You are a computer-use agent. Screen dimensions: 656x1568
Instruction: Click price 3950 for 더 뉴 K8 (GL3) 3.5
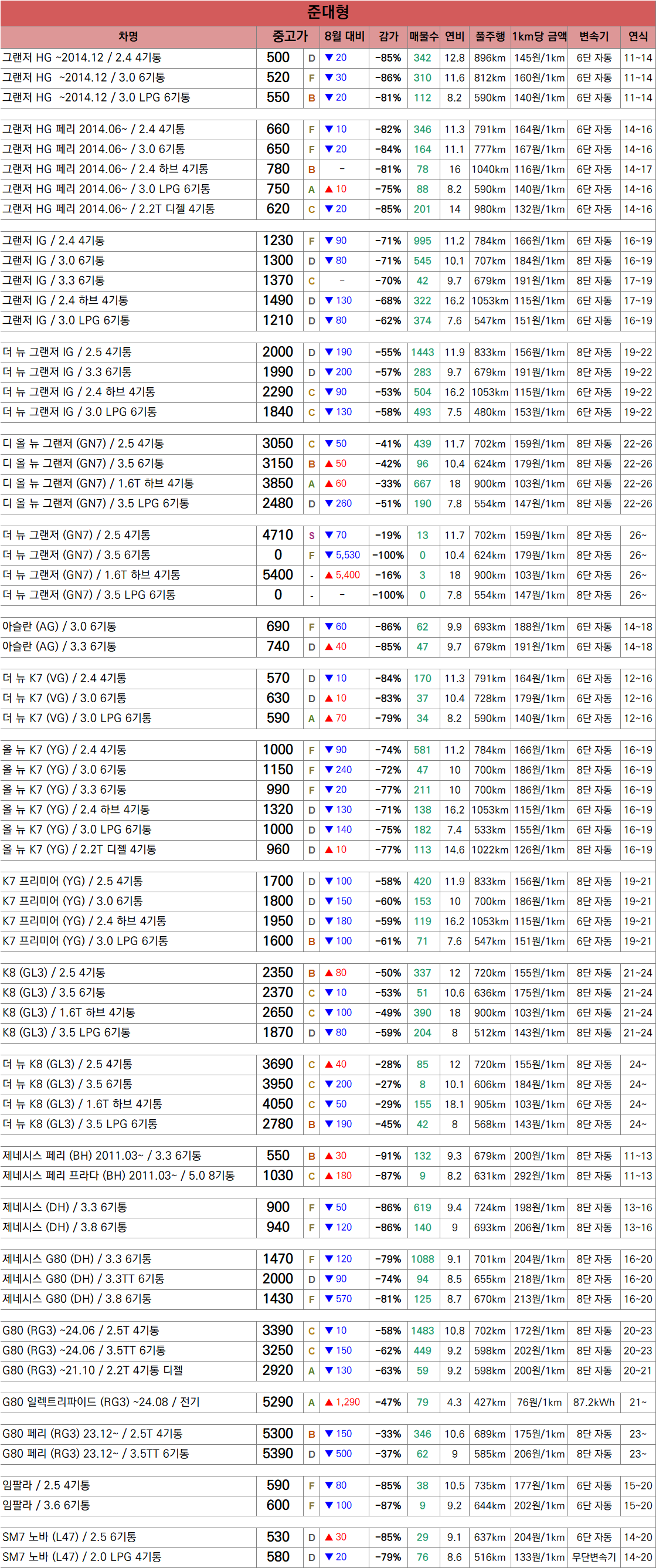[x=278, y=1084]
